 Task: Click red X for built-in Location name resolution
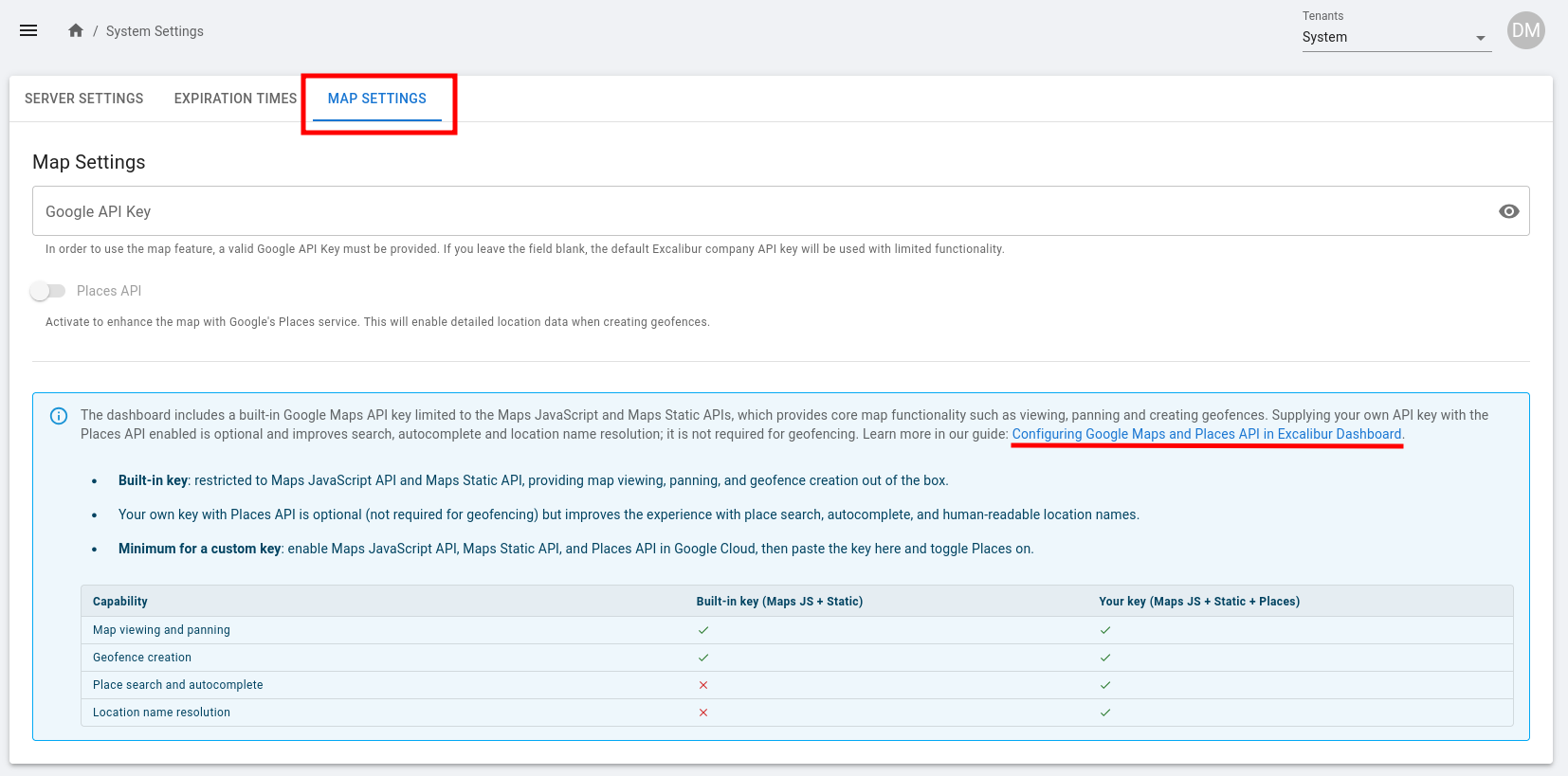coord(703,713)
